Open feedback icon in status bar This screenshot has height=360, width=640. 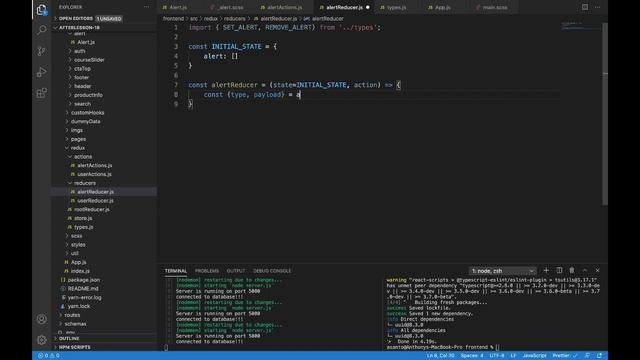pyautogui.click(x=587, y=356)
